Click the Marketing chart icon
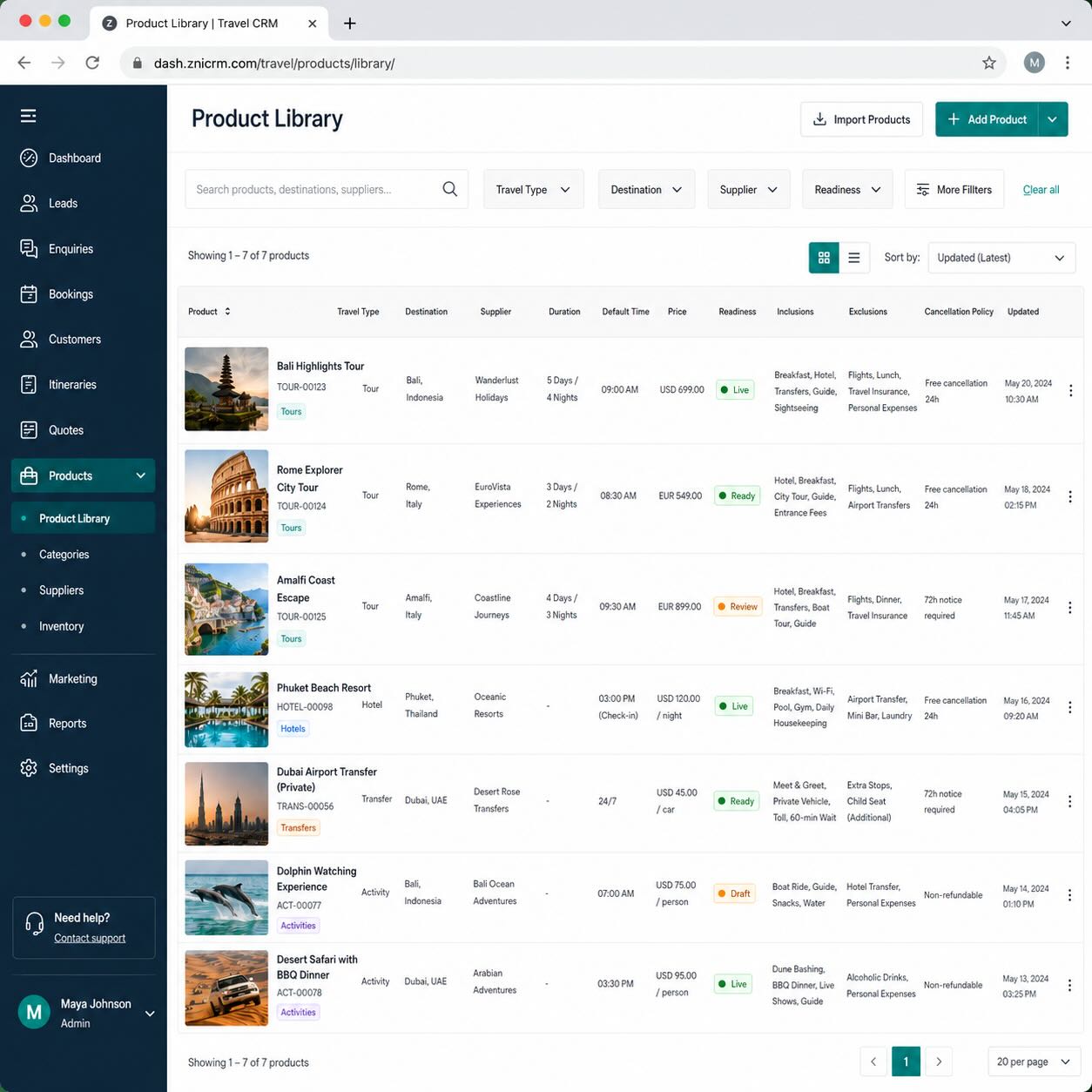Screen dimensions: 1092x1092 (x=29, y=678)
